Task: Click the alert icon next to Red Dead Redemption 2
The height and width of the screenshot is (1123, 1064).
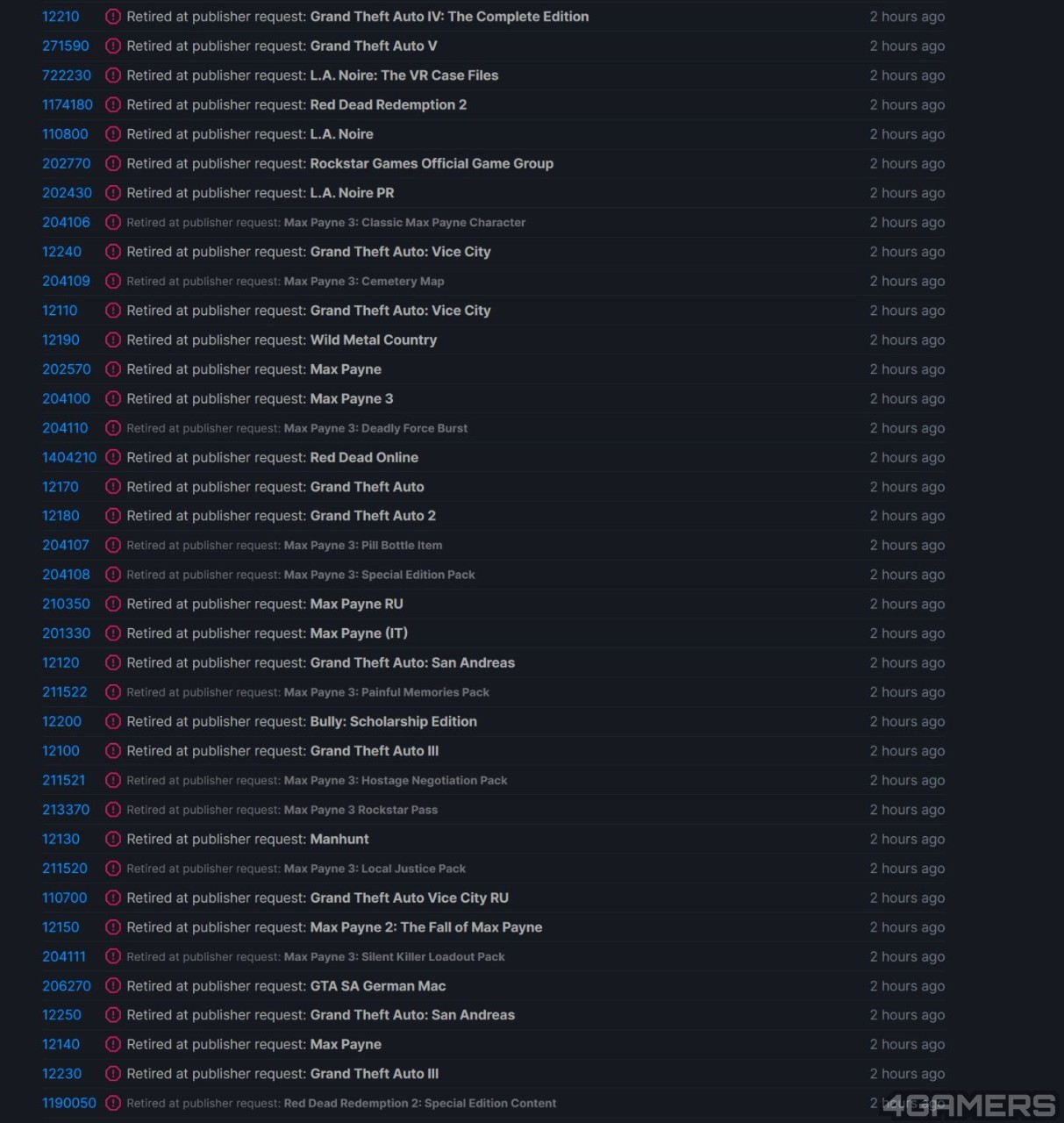Action: (113, 104)
